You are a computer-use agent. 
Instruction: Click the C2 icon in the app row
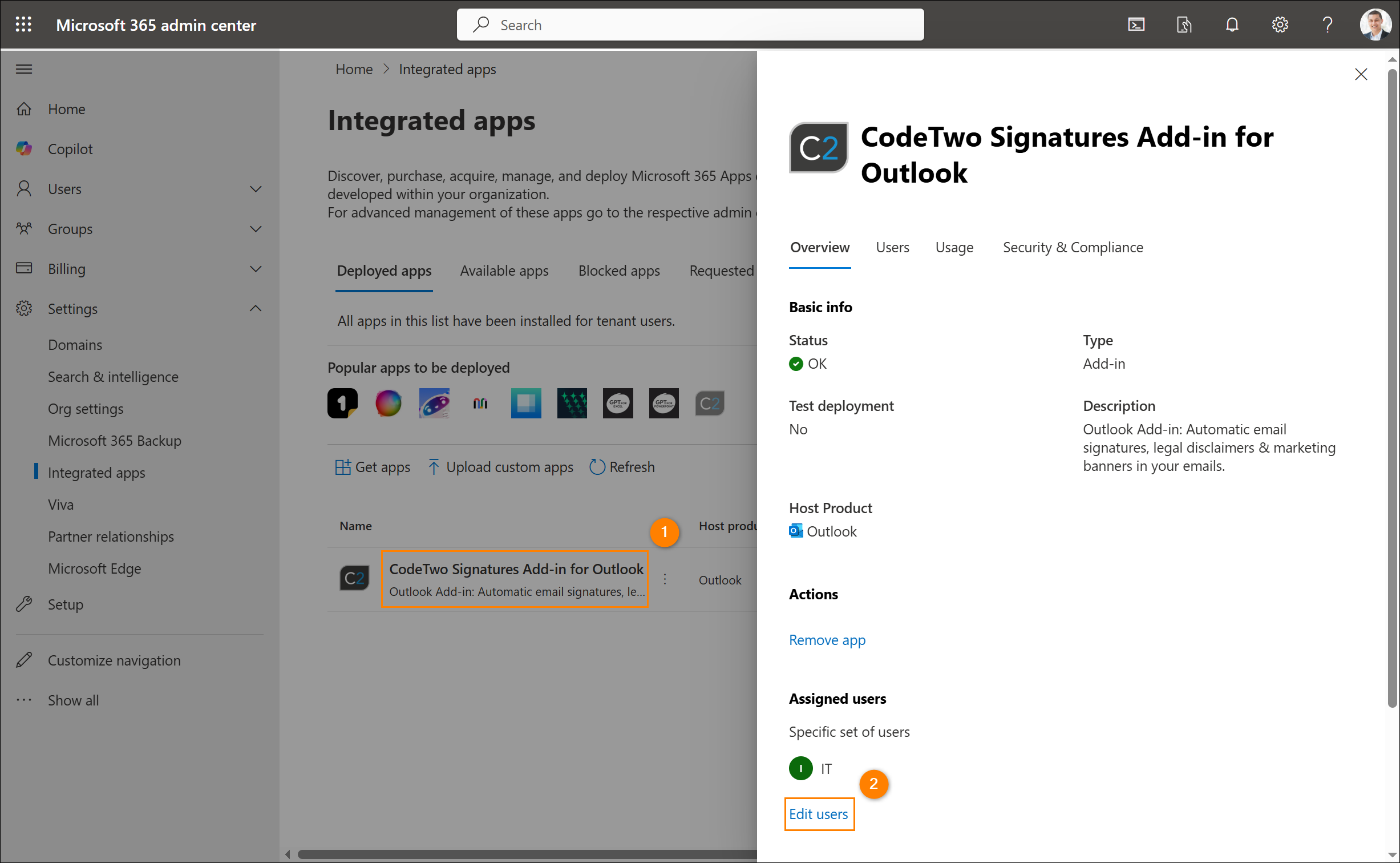tap(354, 578)
